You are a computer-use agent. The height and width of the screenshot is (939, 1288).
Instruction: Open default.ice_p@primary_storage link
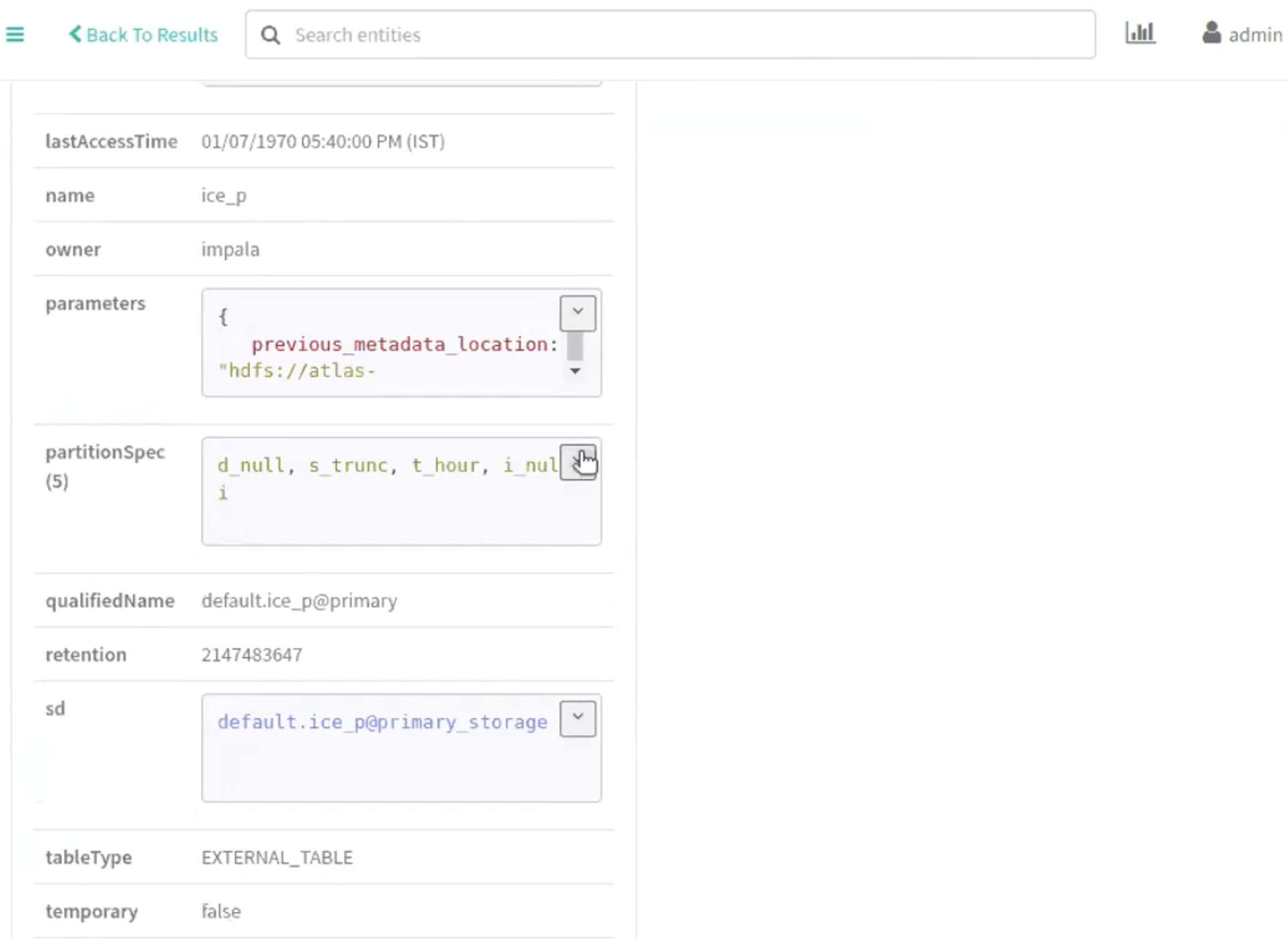[382, 722]
